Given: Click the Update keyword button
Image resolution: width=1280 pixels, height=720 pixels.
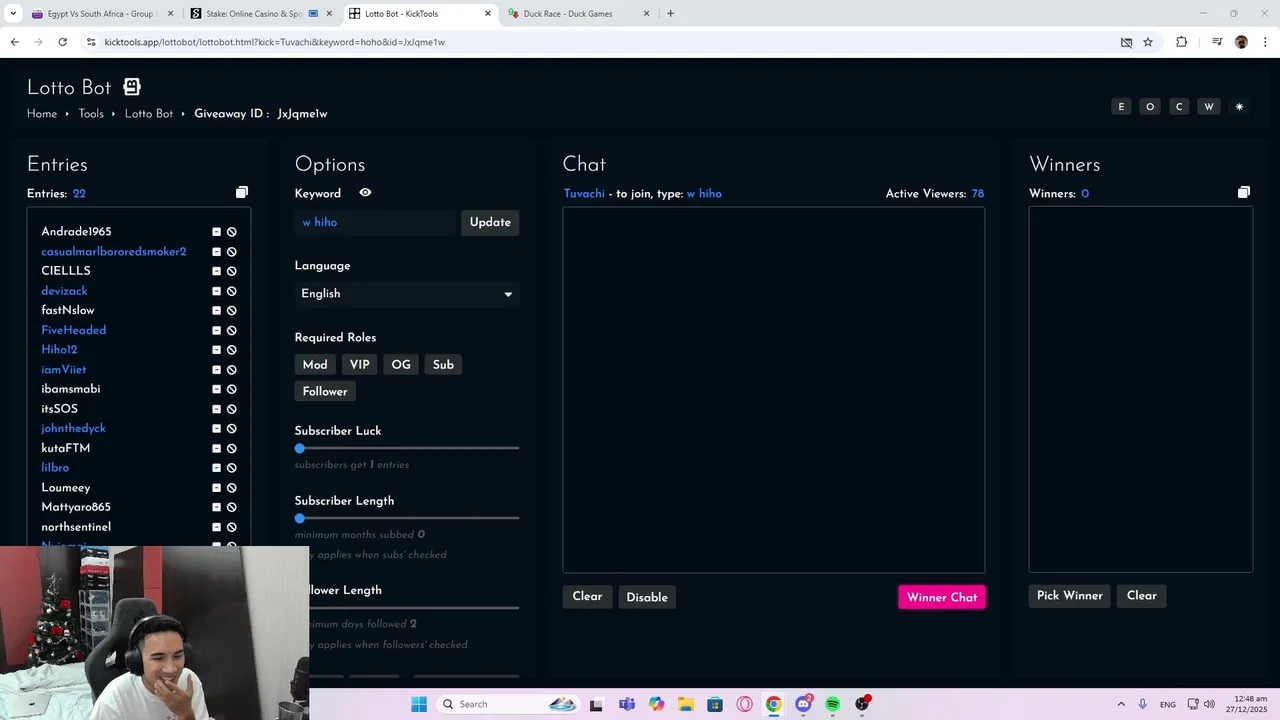Looking at the screenshot, I should (490, 222).
